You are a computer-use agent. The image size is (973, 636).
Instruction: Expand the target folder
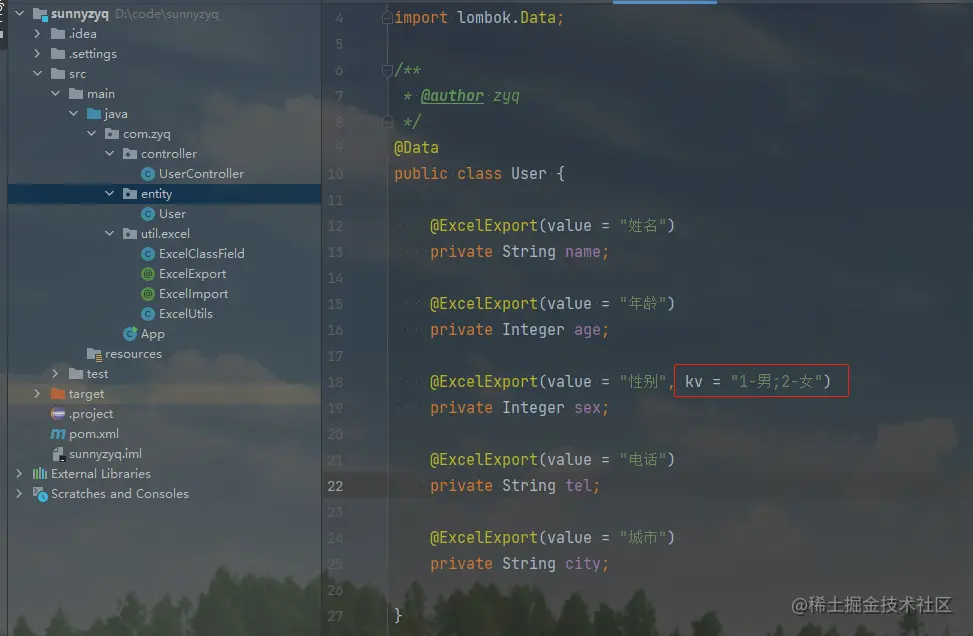pos(37,393)
